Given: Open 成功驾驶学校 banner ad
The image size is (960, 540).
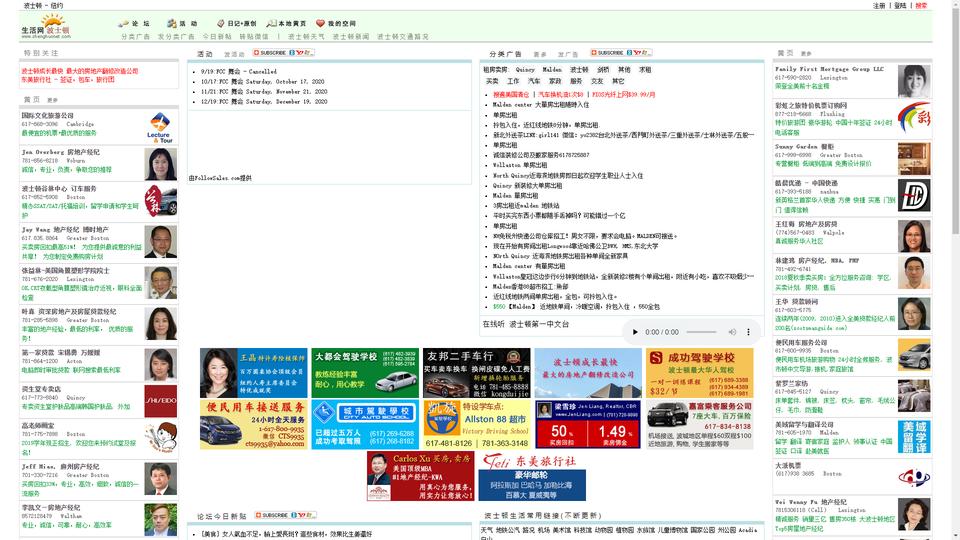Looking at the screenshot, I should (x=700, y=373).
